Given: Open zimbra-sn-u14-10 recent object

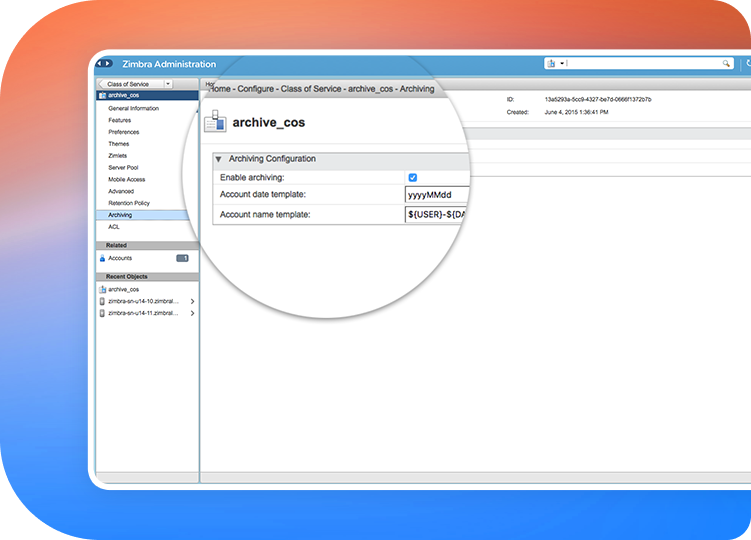Looking at the screenshot, I should point(143,301).
